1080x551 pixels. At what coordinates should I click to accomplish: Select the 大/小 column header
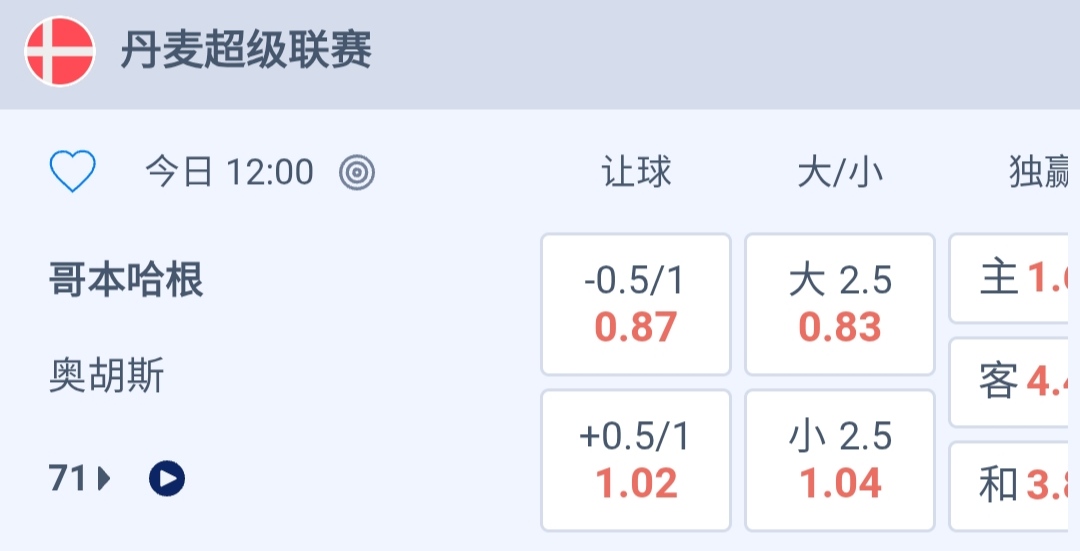click(x=840, y=173)
